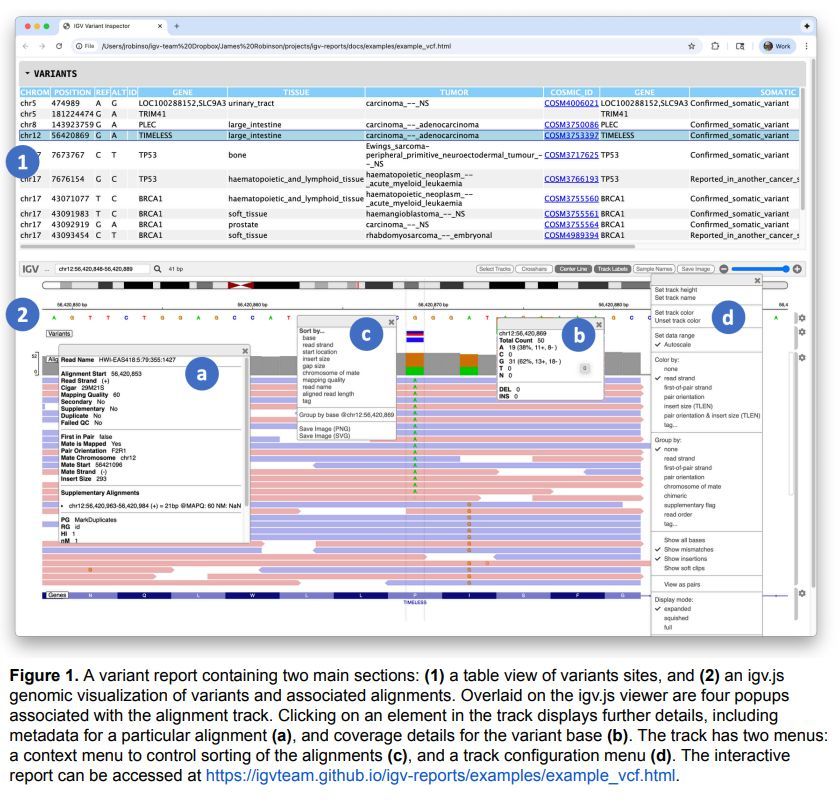840x802 pixels.
Task: Click the table horizontal scrollbar
Action: pos(327,247)
